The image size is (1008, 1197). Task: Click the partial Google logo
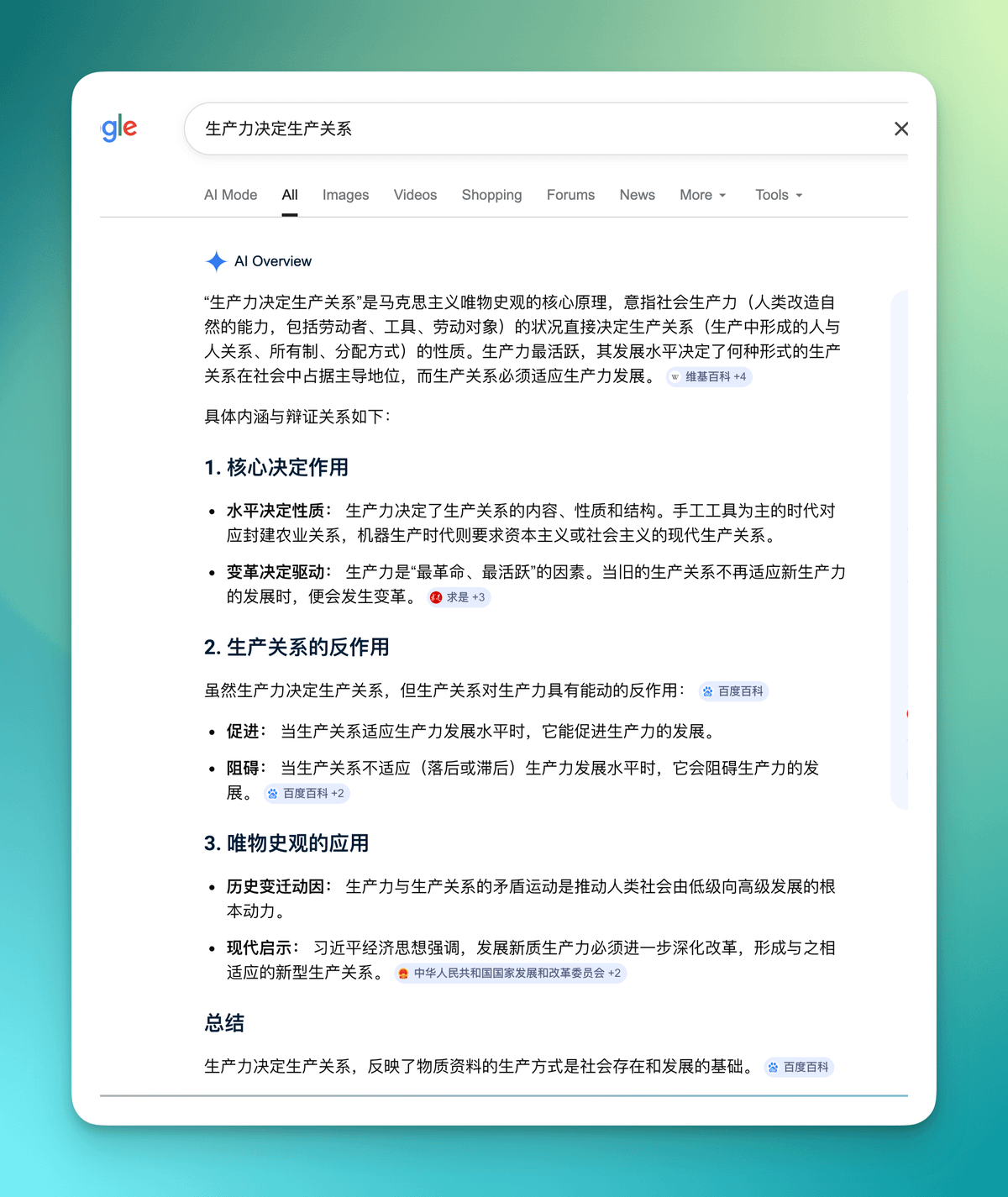coord(119,129)
